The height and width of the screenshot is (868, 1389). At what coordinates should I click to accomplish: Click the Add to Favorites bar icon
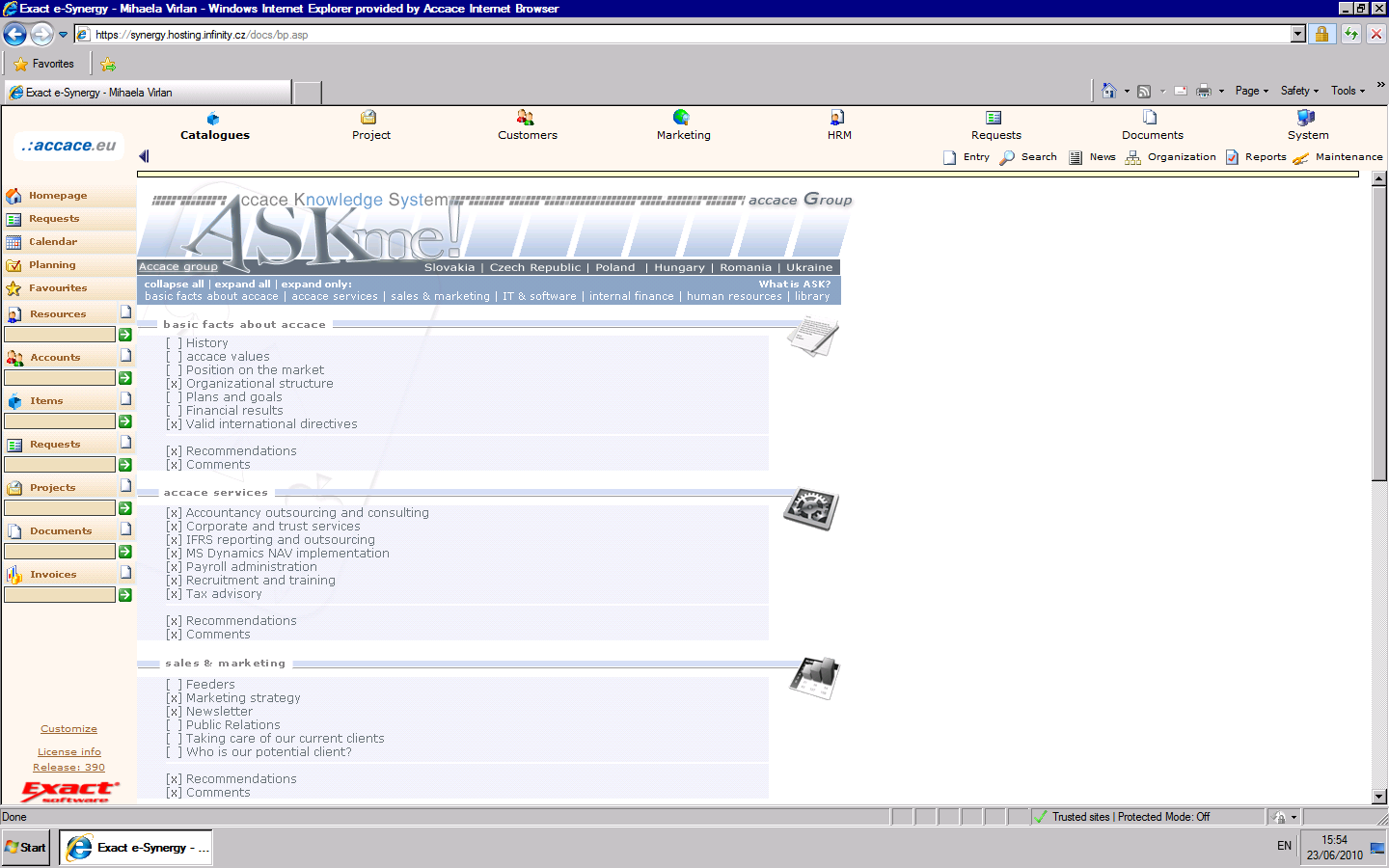[108, 64]
